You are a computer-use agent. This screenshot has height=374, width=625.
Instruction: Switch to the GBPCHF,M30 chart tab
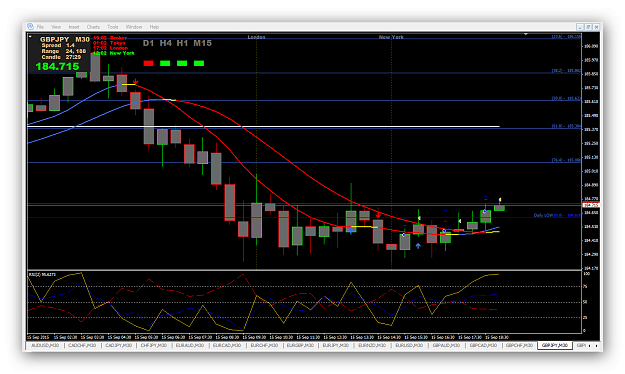[519, 345]
